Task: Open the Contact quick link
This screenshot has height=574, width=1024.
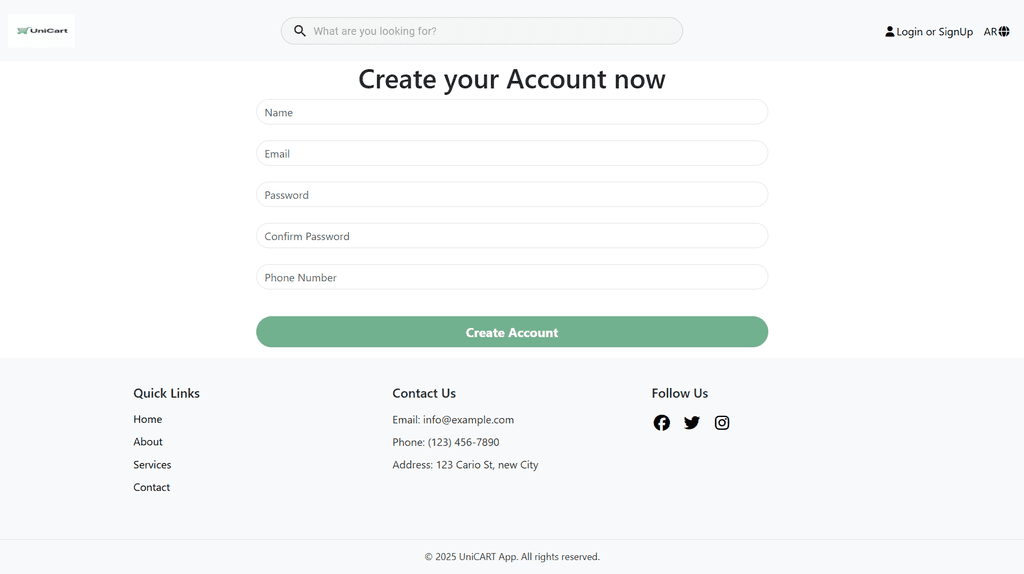Action: click(152, 488)
